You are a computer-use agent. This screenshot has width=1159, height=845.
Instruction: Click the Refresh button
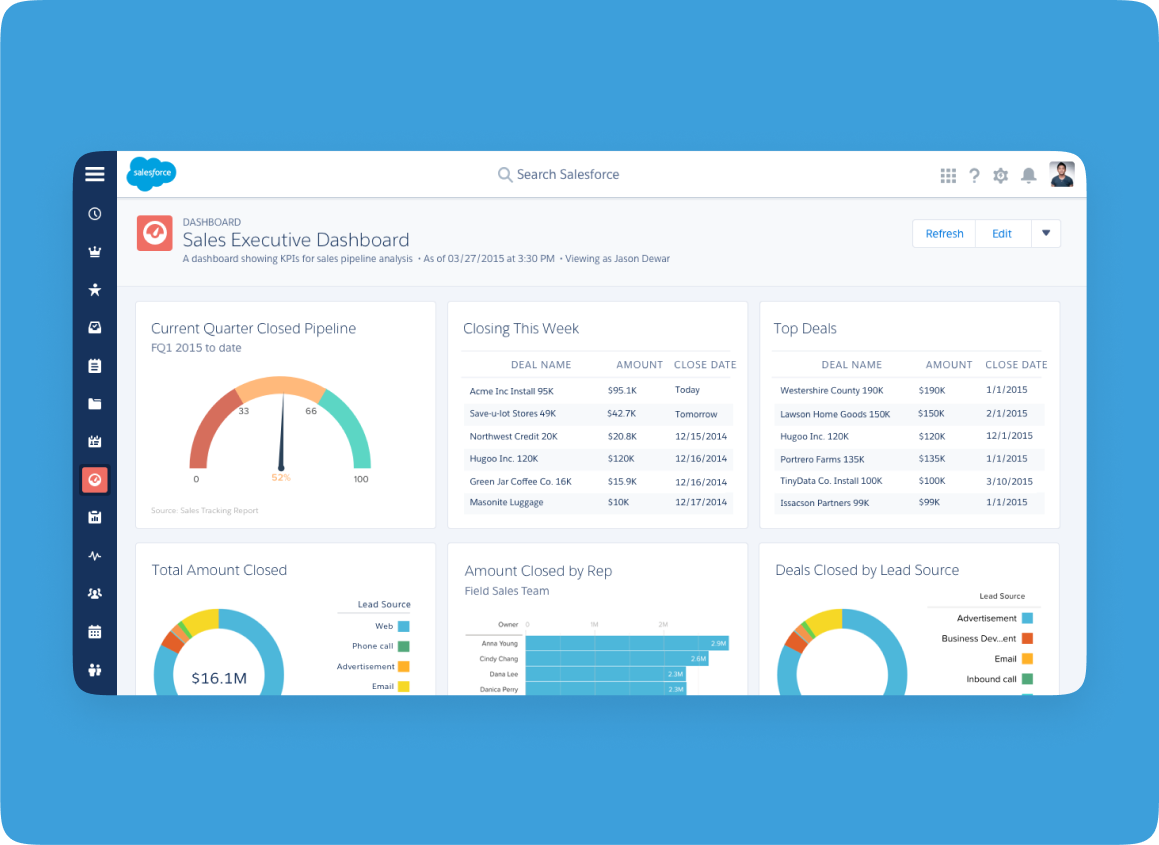coord(944,234)
